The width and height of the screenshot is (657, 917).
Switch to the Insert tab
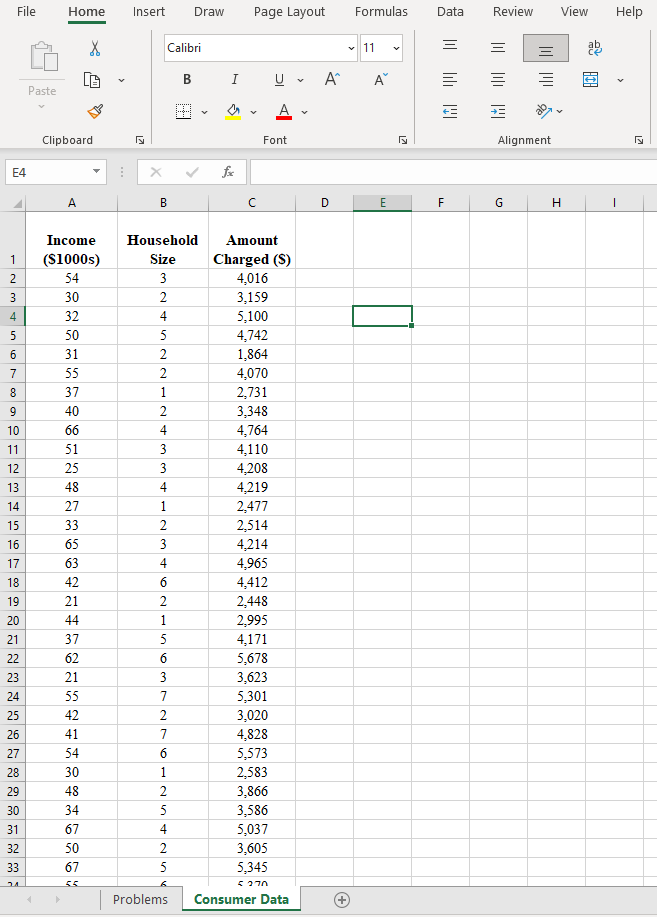[149, 12]
